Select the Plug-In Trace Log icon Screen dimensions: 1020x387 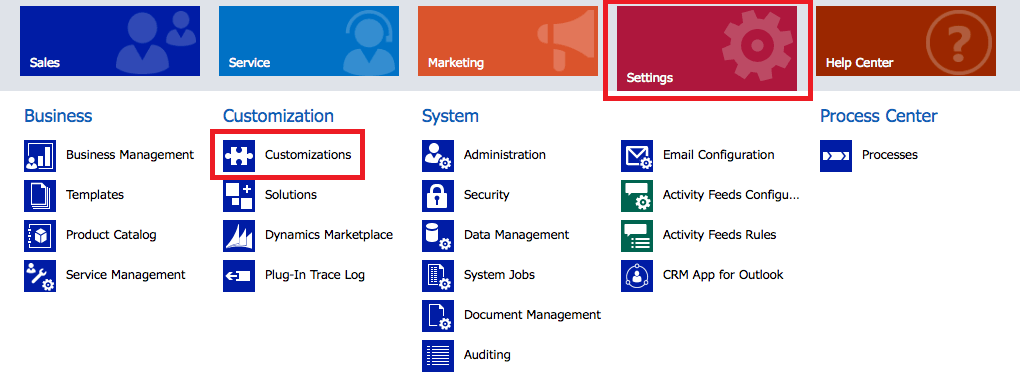pos(239,276)
